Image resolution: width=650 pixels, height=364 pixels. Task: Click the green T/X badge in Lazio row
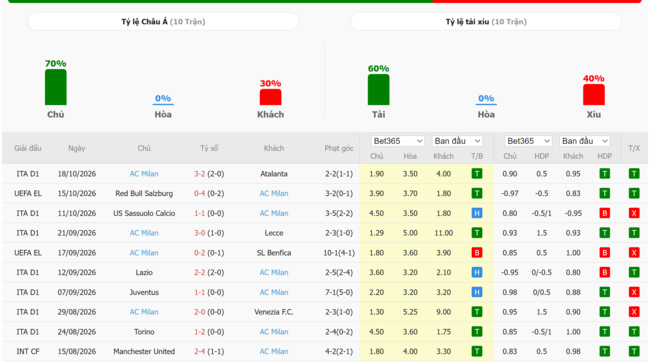(x=634, y=272)
